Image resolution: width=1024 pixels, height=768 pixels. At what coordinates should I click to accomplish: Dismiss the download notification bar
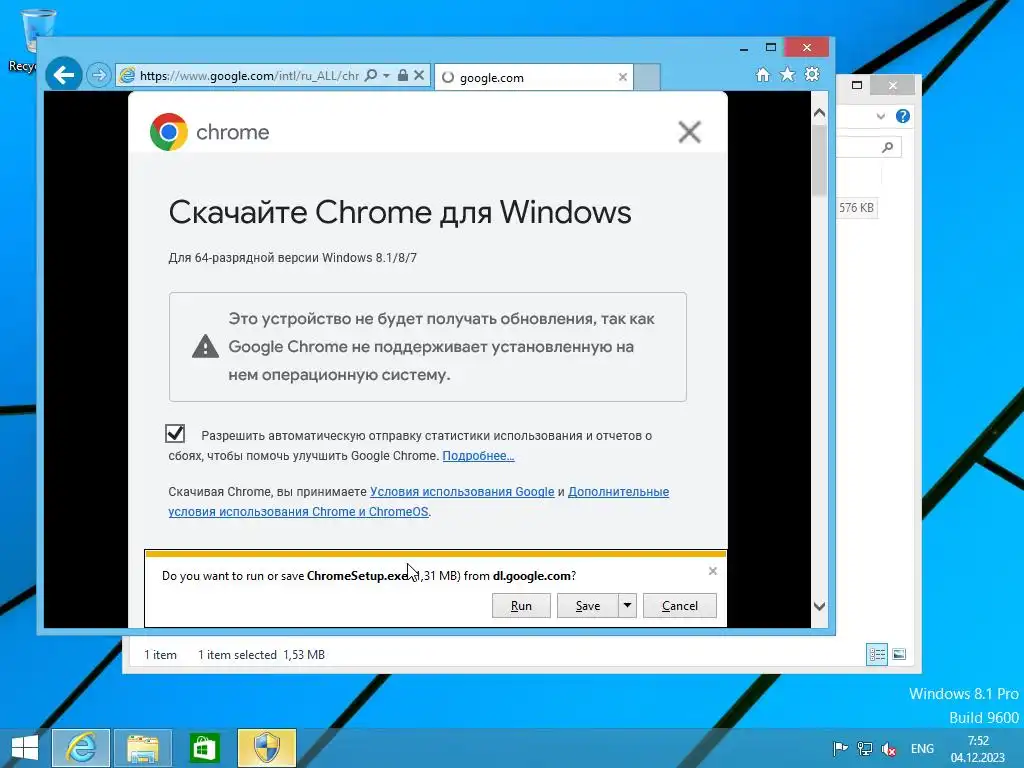712,571
